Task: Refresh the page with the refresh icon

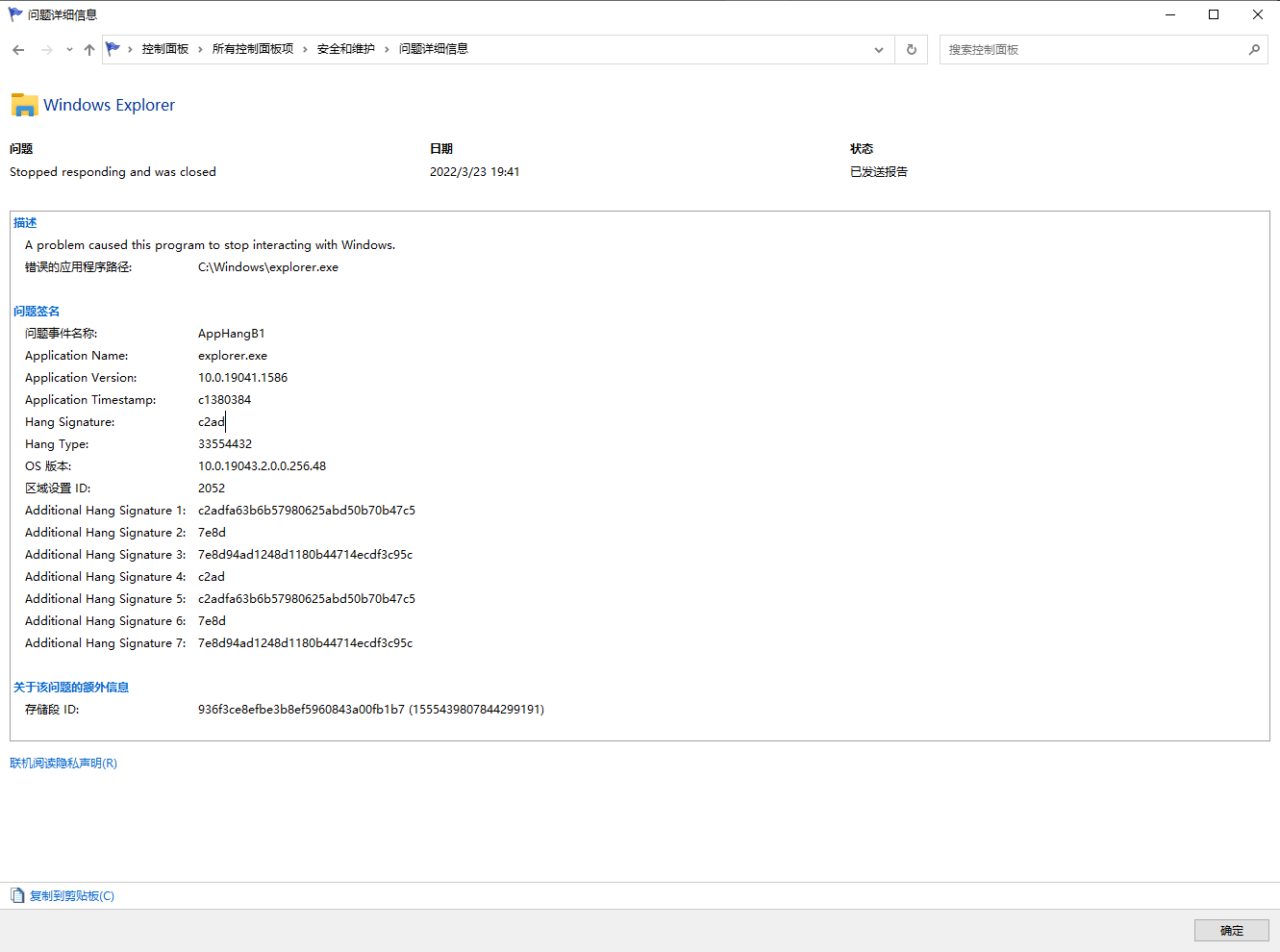Action: pos(912,50)
